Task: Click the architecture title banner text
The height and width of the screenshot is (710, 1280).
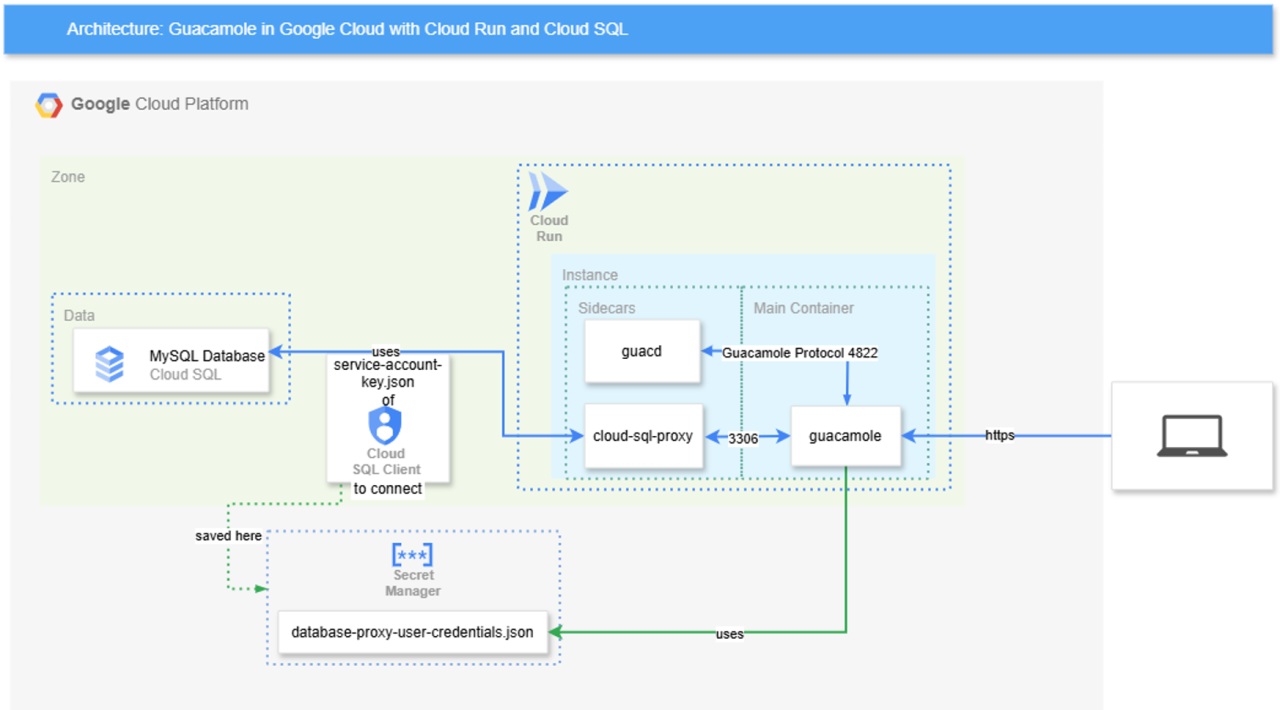Action: pos(347,29)
